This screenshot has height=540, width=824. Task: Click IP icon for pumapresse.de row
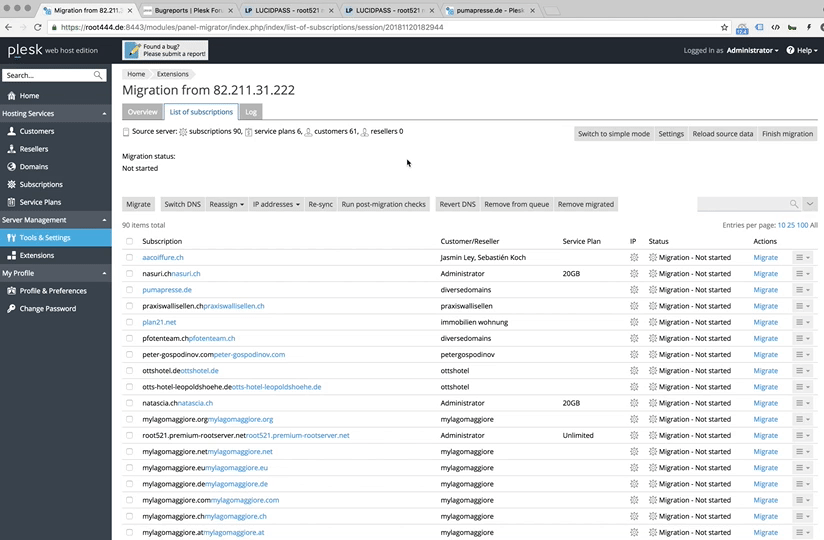[x=634, y=290]
